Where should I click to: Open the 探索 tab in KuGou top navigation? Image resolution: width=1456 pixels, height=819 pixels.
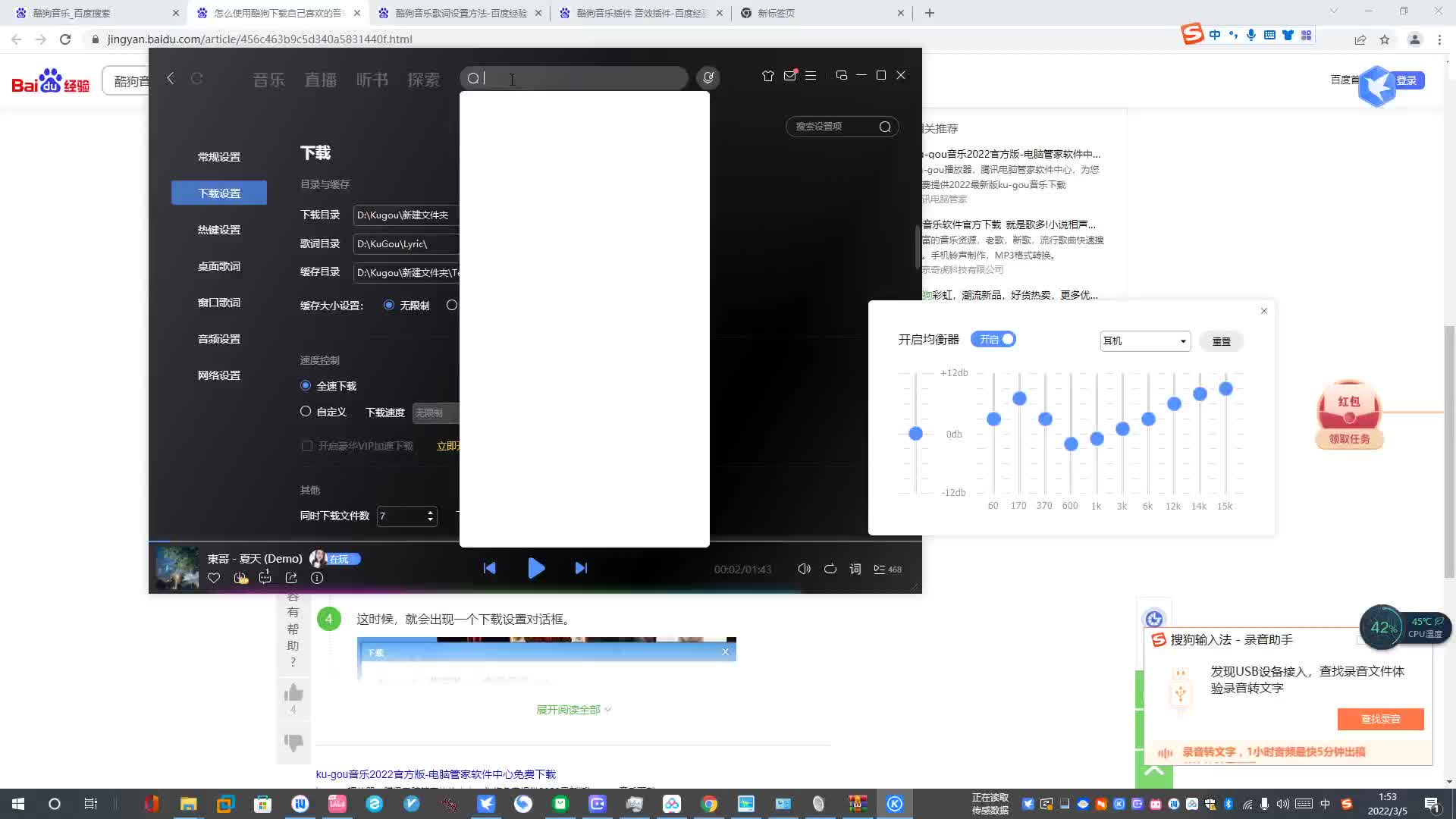point(423,80)
